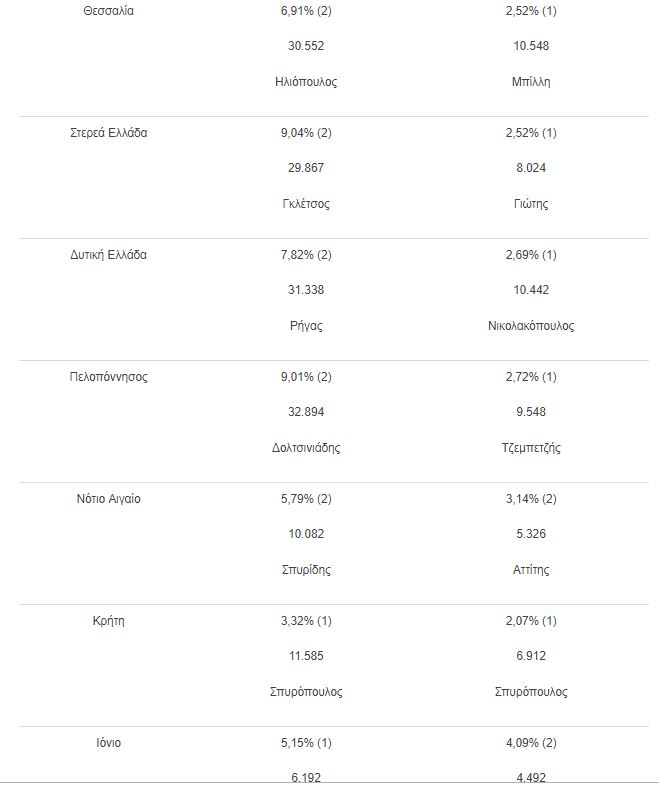Select the name Γιώτης
659x786 pixels.
[x=530, y=204]
